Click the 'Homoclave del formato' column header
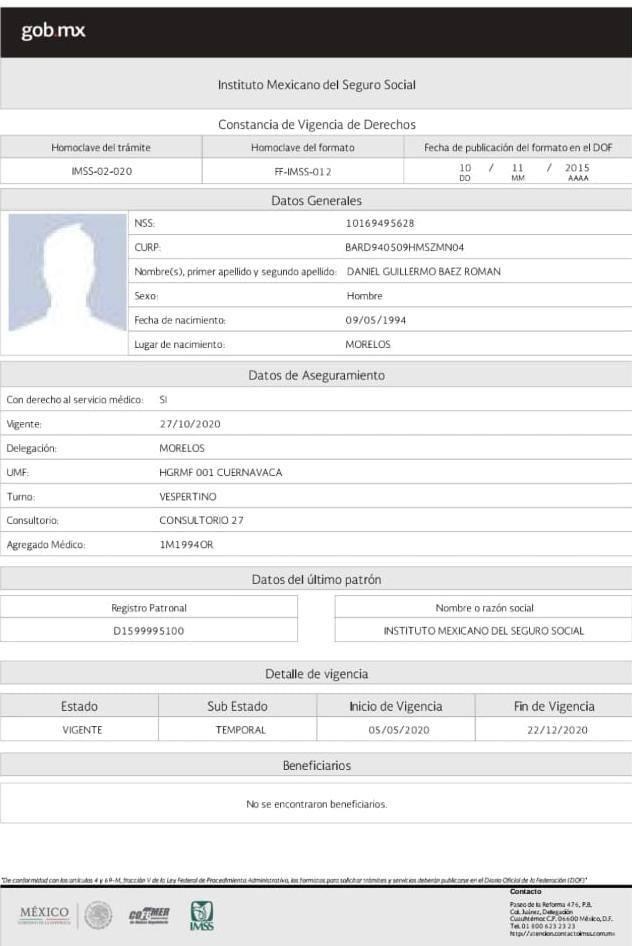 (303, 147)
